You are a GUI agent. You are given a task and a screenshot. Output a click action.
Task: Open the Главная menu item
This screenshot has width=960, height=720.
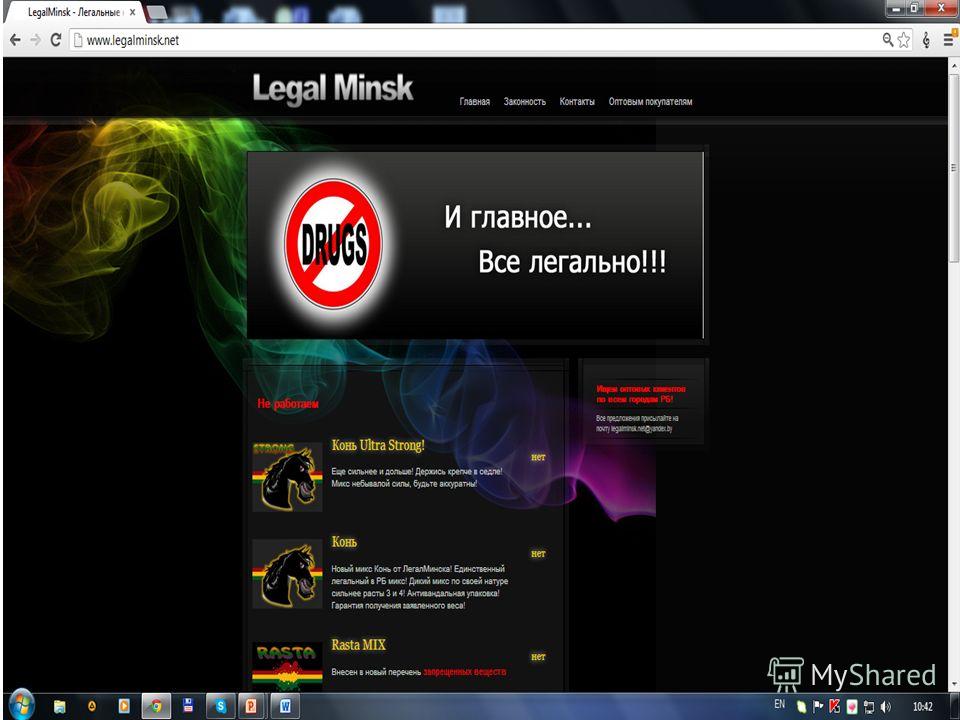(474, 102)
